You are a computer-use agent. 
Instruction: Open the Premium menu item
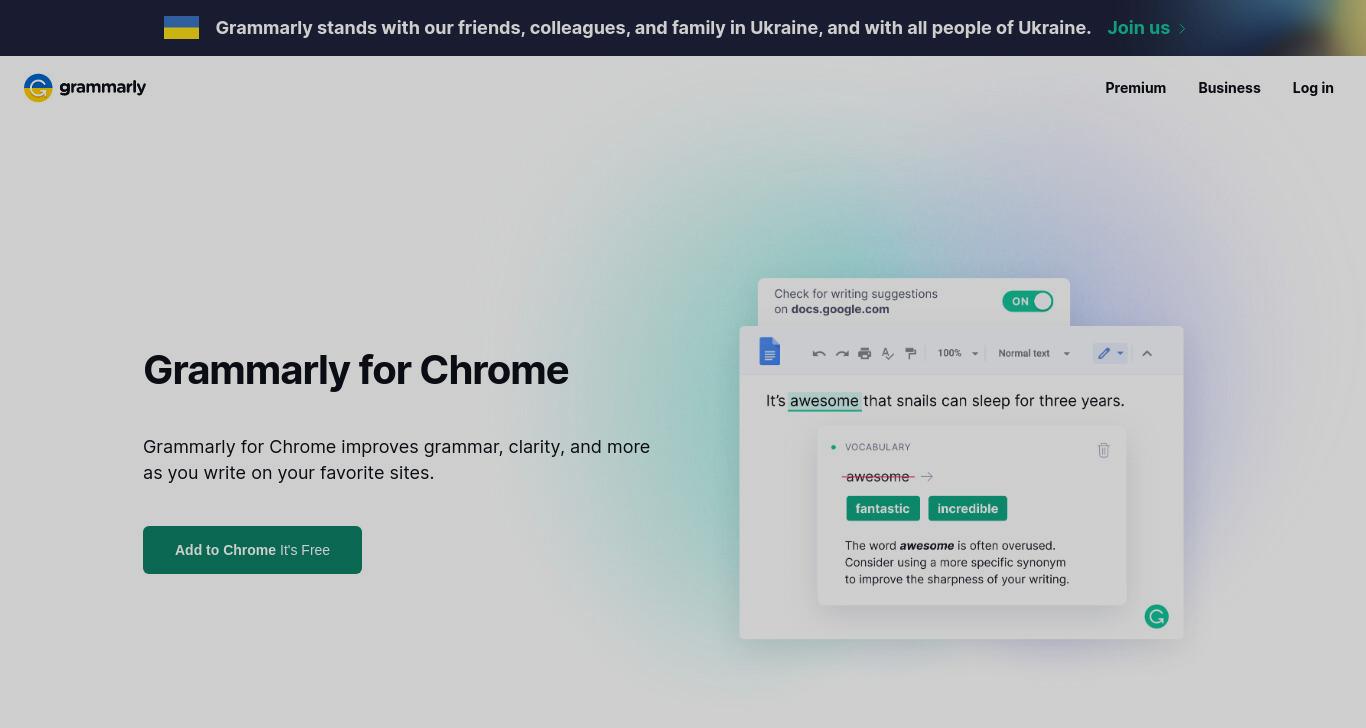click(x=1135, y=88)
